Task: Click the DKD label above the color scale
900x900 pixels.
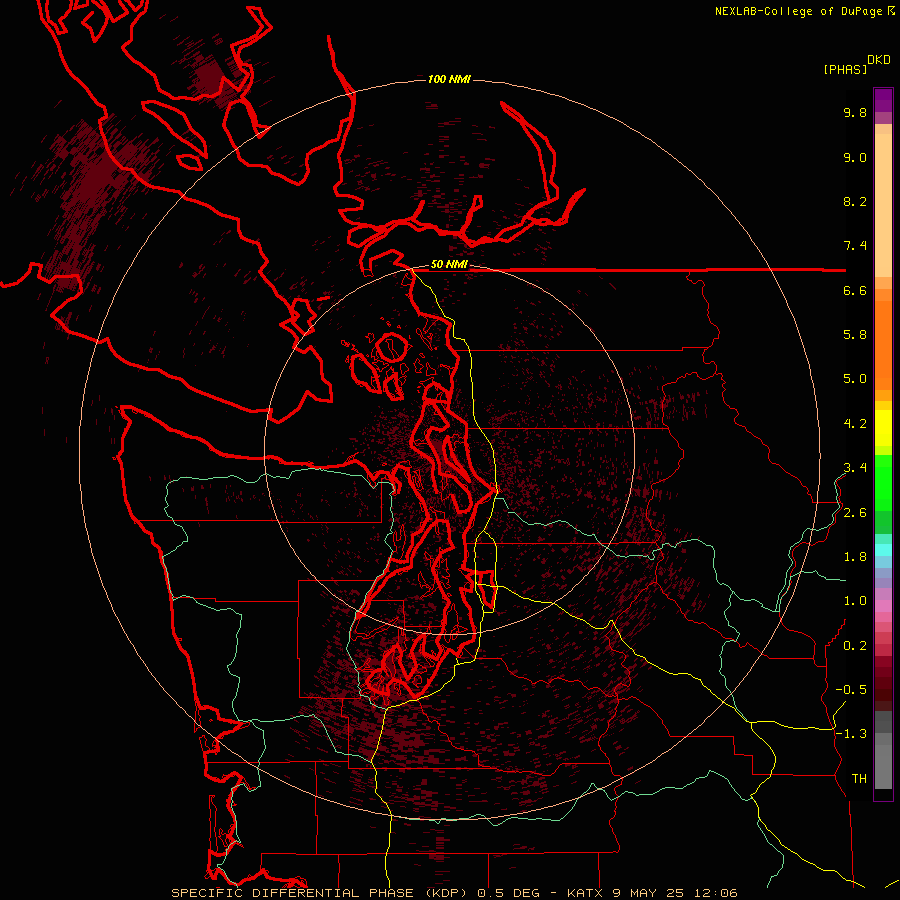Action: 879,60
